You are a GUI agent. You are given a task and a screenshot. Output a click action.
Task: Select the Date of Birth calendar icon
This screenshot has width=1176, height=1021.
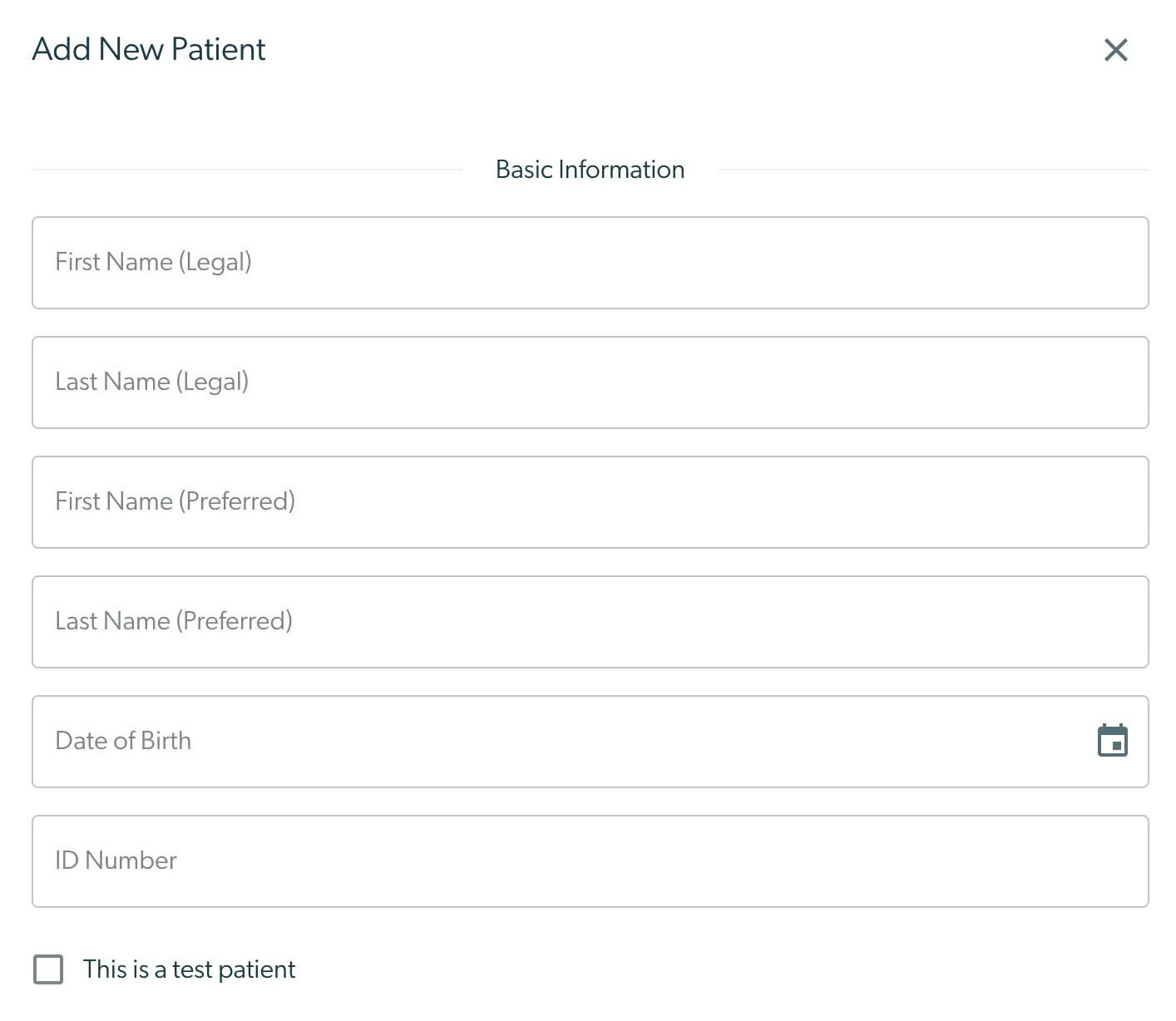tap(1114, 740)
